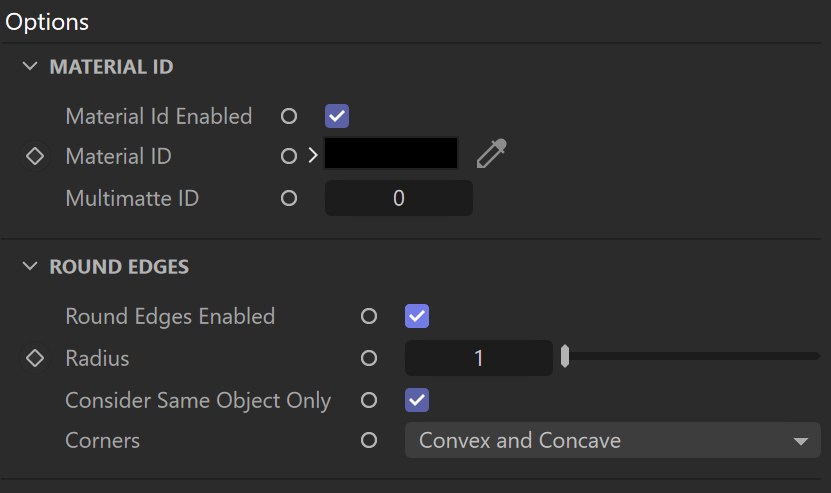Image resolution: width=831 pixels, height=493 pixels.
Task: Click the Radius numeric field
Action: coord(479,358)
